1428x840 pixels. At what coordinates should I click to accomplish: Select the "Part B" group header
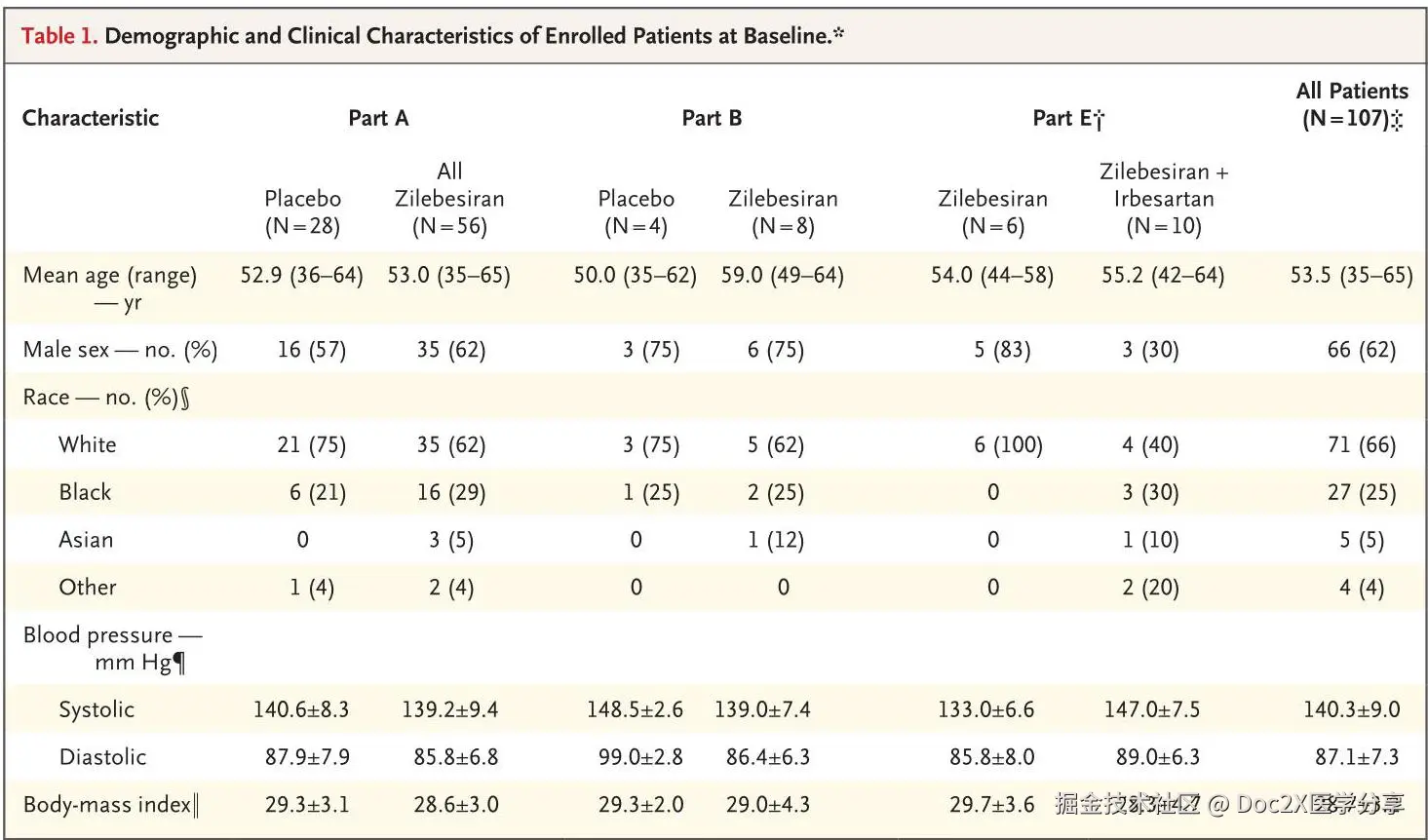point(712,118)
